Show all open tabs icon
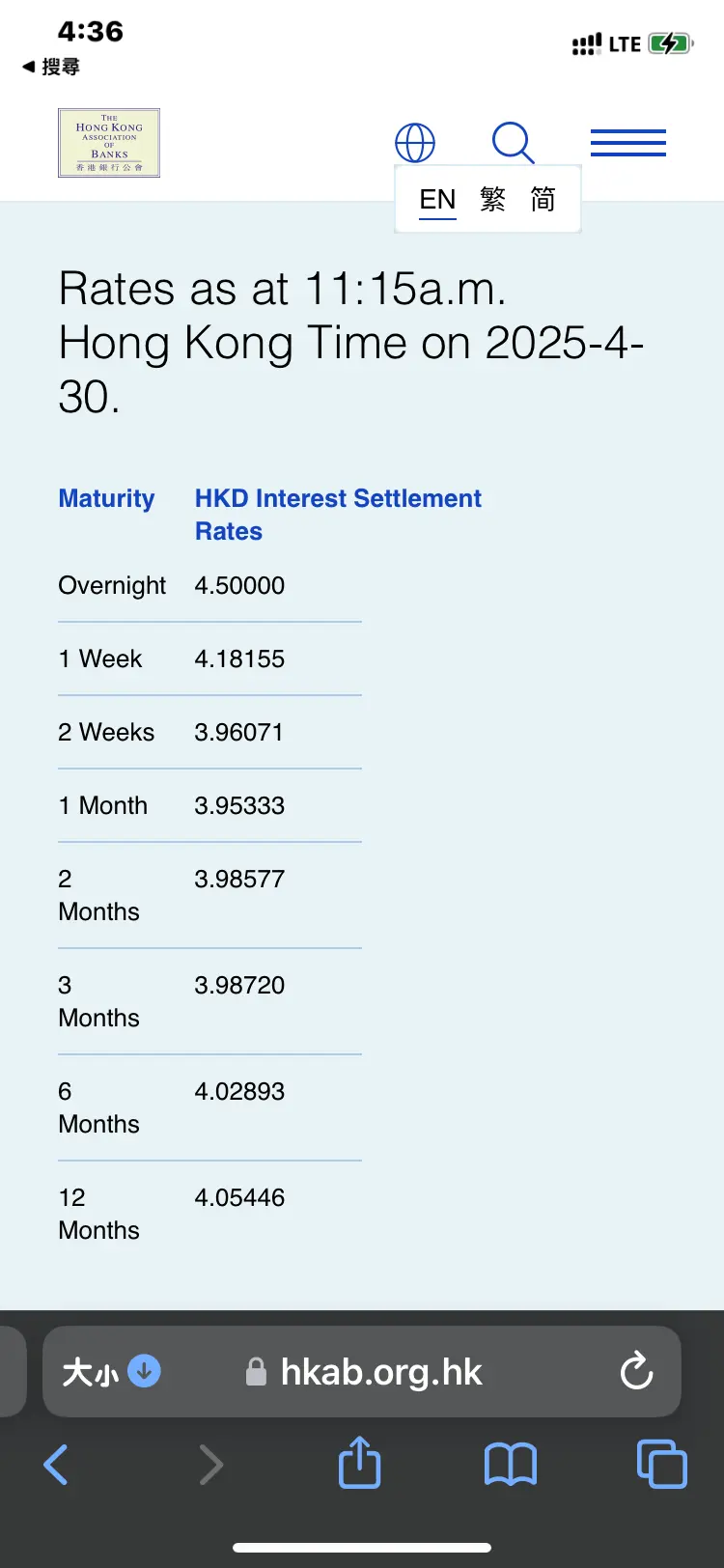724x1568 pixels. [x=662, y=1465]
